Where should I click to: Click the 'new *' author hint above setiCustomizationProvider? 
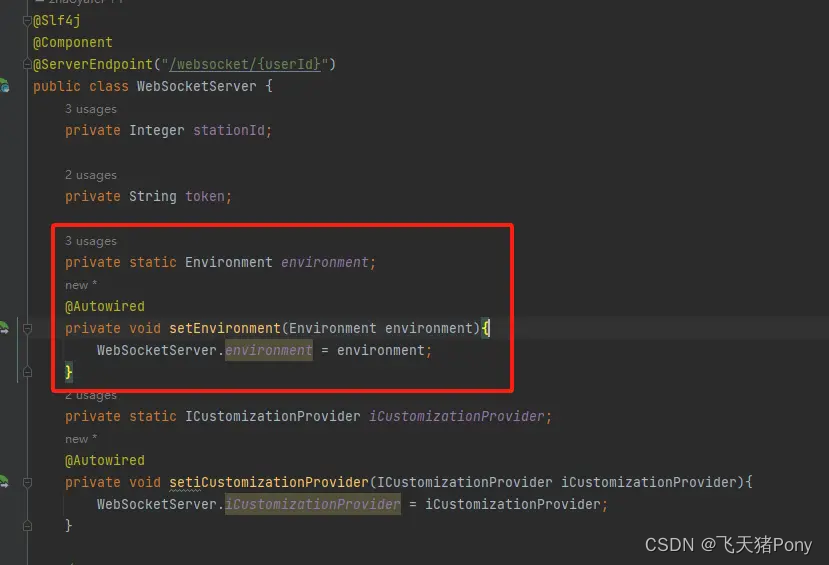(81, 439)
